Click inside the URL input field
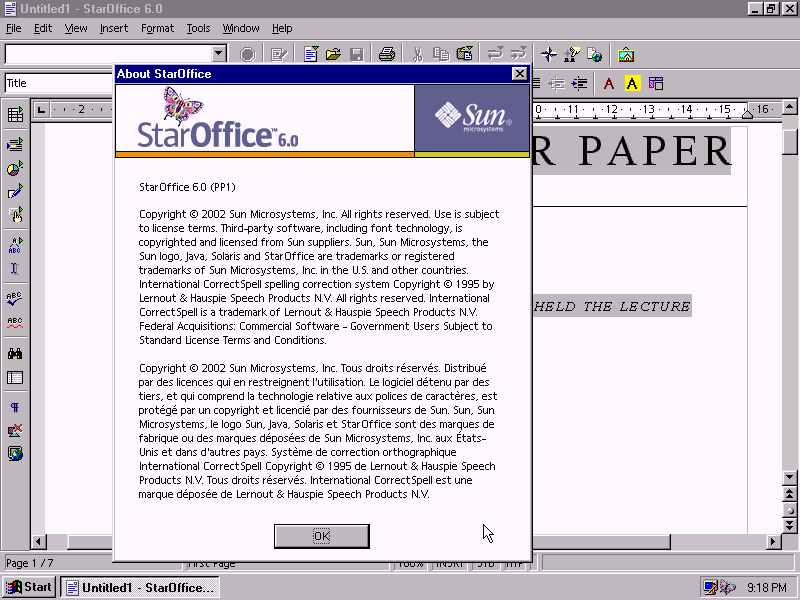Viewport: 800px width, 600px height. (x=108, y=54)
